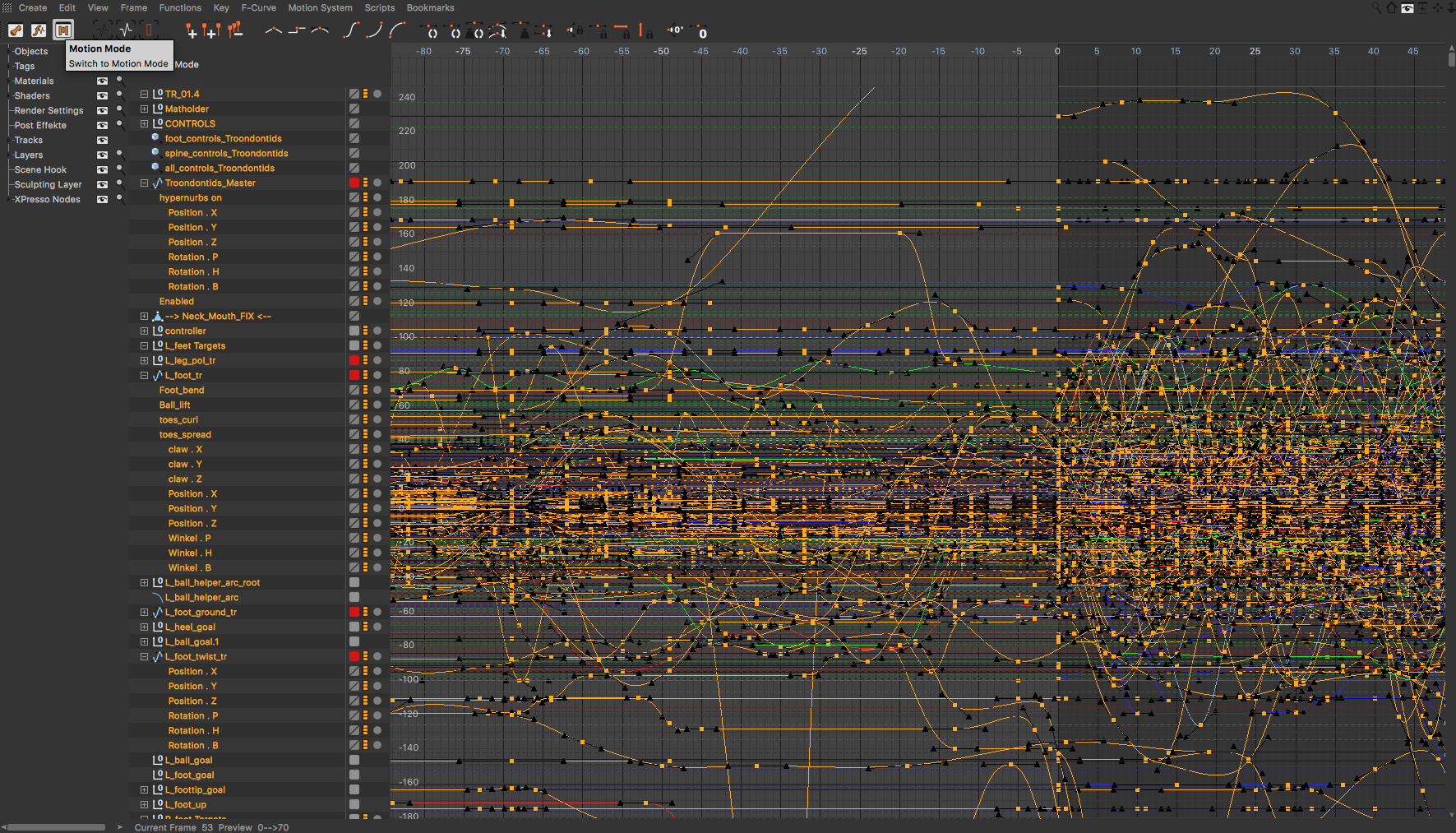Select the L_ball_helper_arc item
The width and height of the screenshot is (1456, 833).
coord(202,597)
